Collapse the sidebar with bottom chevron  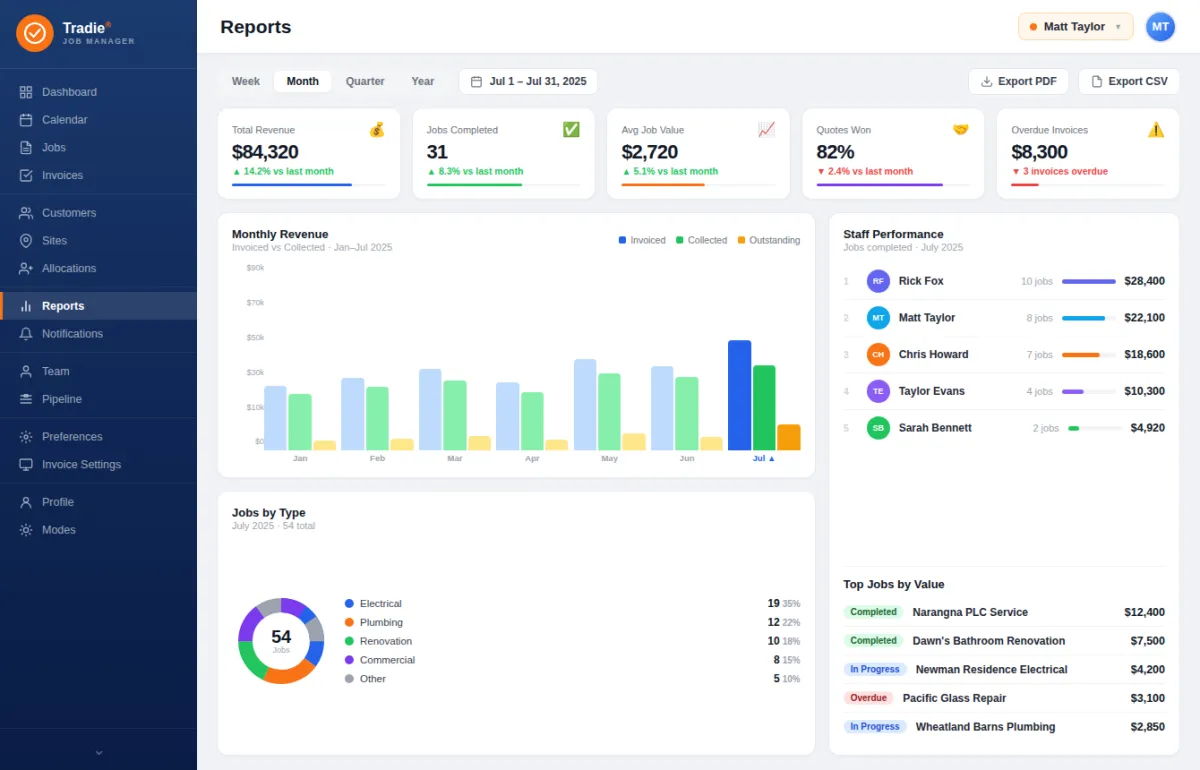(98, 752)
